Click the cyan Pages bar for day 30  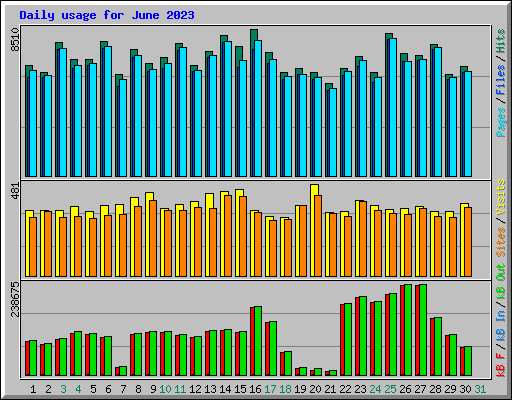(468, 124)
